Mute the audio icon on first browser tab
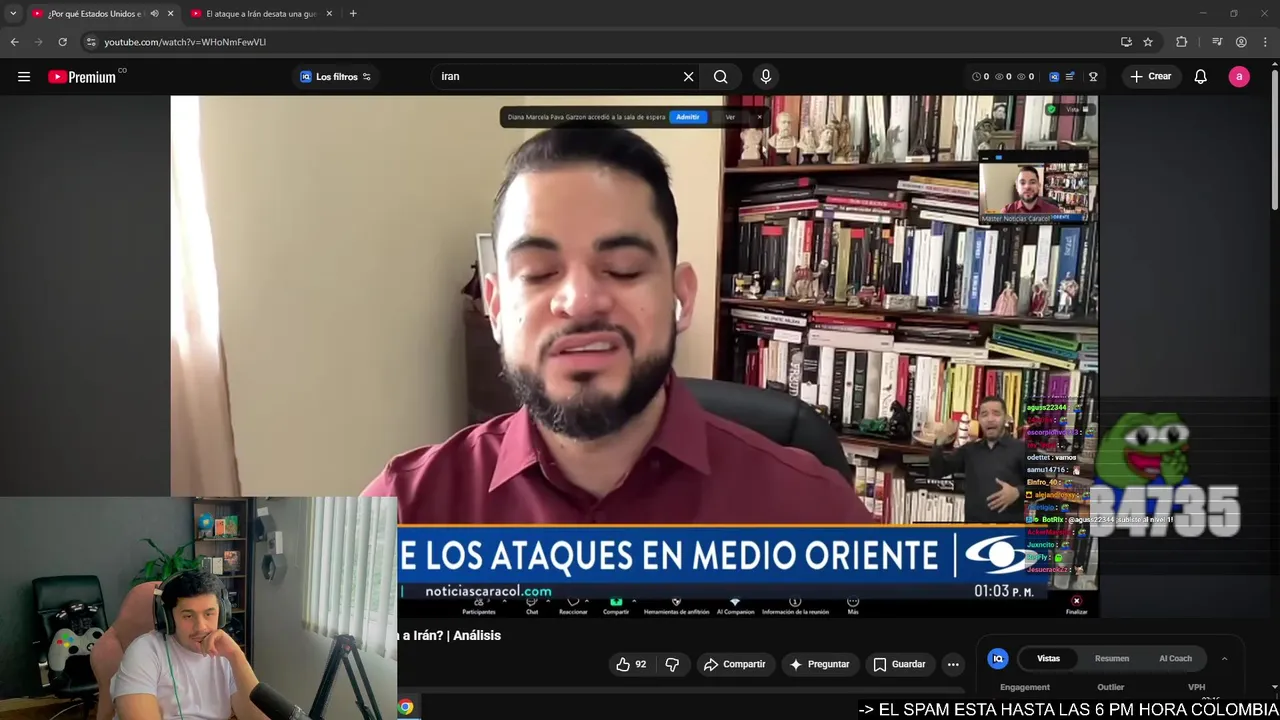This screenshot has height=720, width=1280. click(154, 14)
